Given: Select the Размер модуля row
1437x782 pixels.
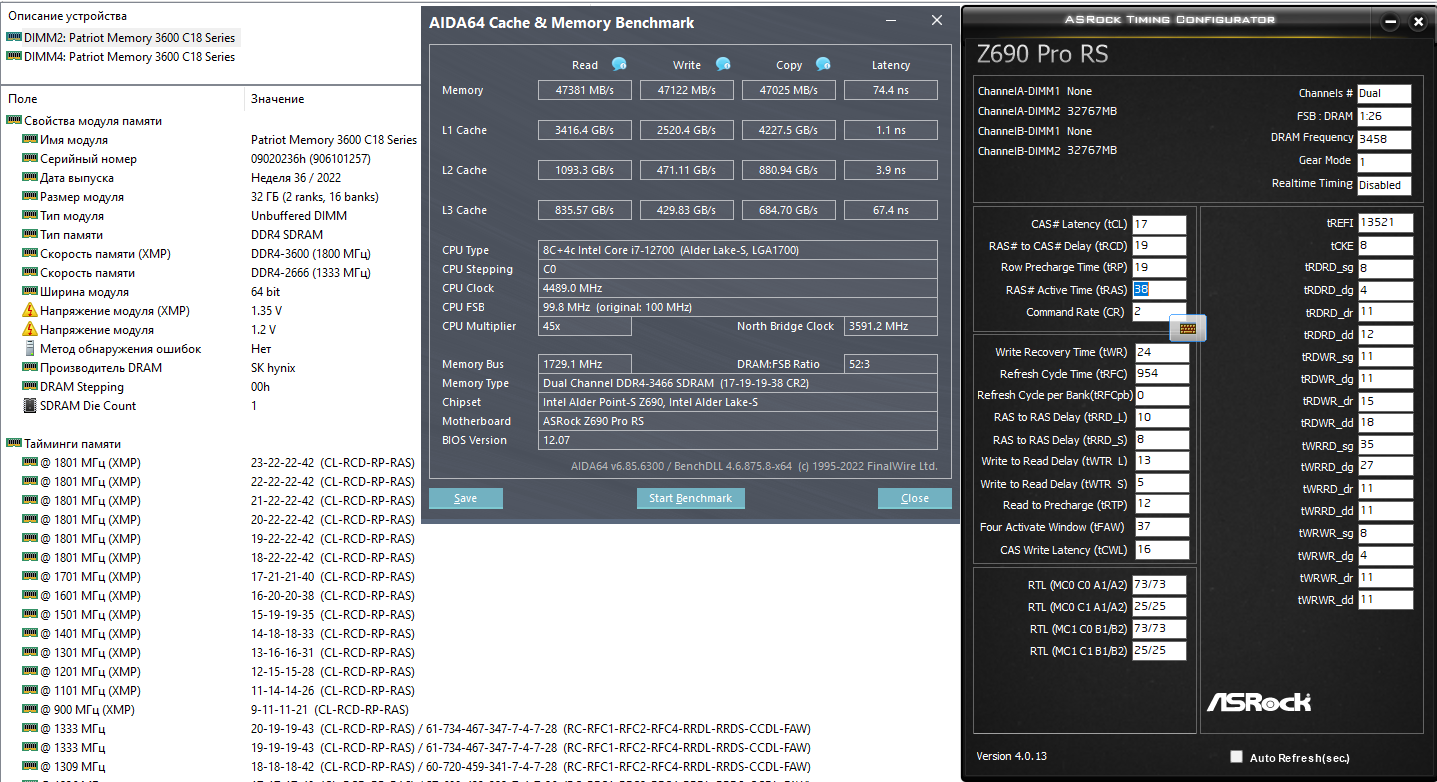Looking at the screenshot, I should [210, 197].
